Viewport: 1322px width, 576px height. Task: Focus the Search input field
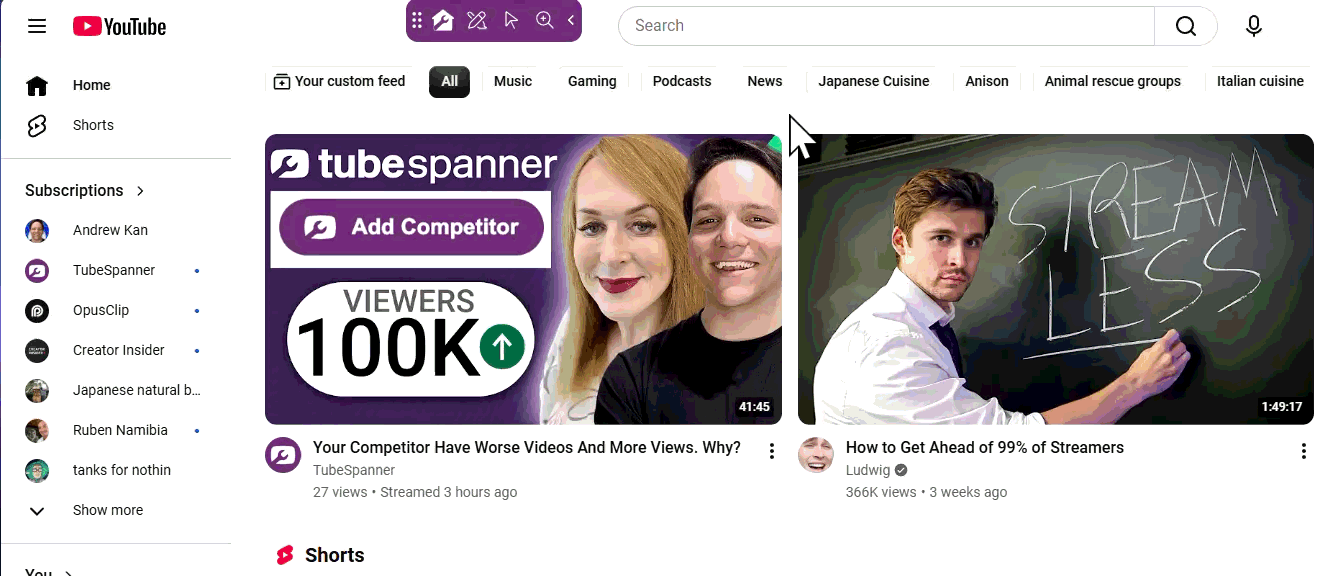click(x=886, y=26)
